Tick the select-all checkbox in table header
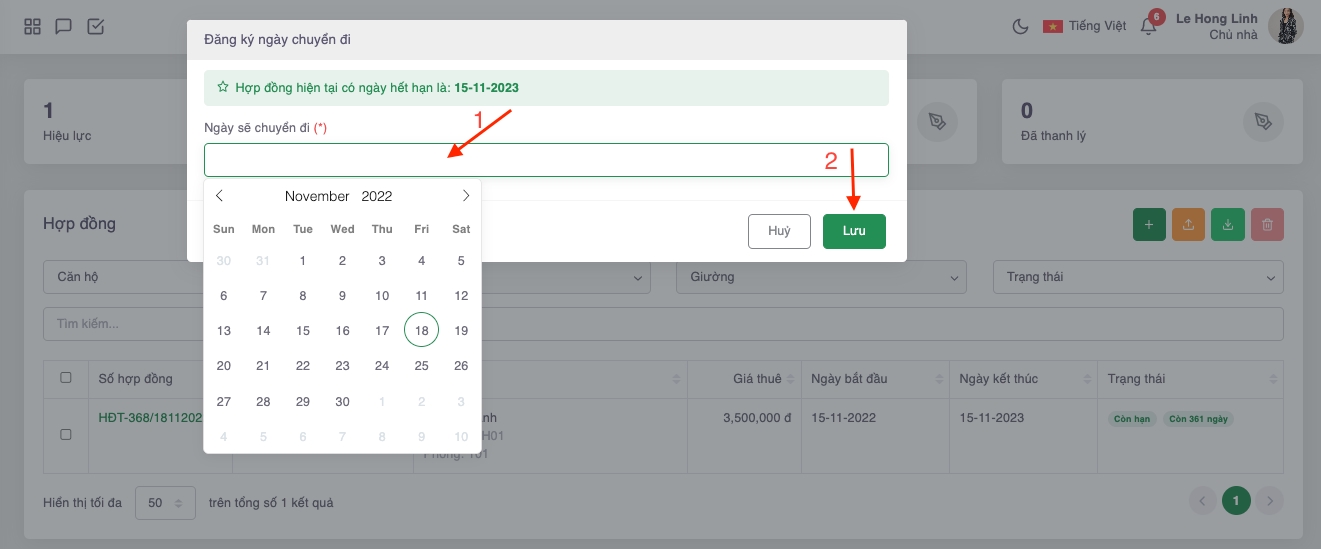Screen dimensions: 1321x549 pyautogui.click(x=66, y=378)
